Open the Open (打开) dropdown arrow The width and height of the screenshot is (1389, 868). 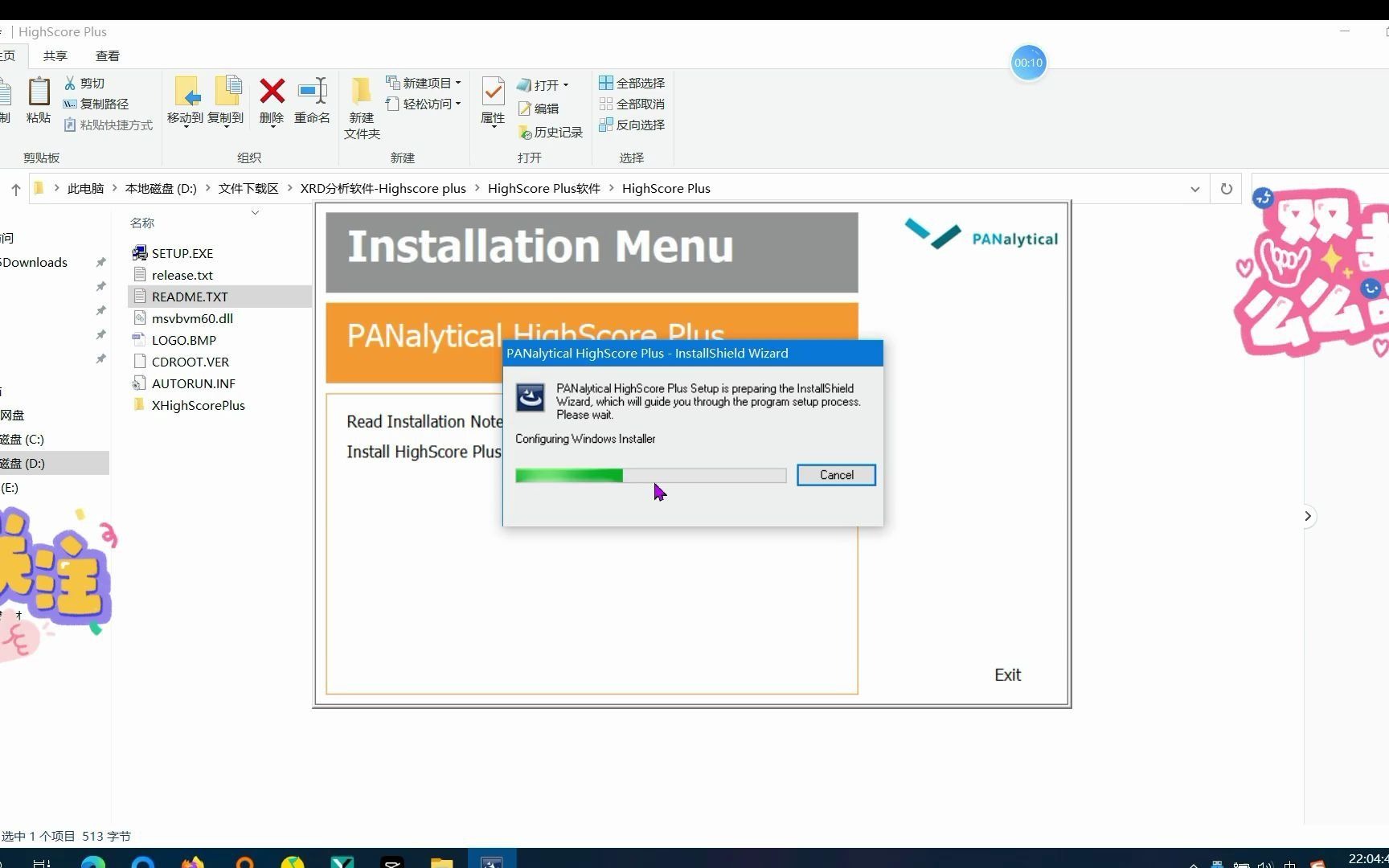[566, 85]
